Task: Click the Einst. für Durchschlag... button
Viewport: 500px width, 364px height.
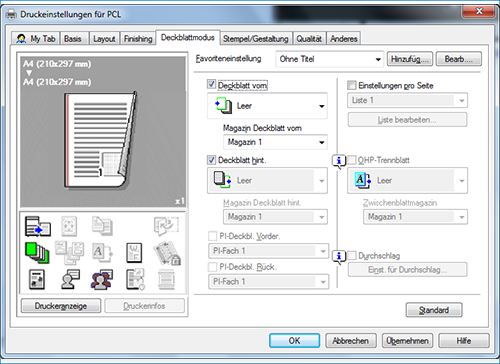Action: pyautogui.click(x=407, y=269)
